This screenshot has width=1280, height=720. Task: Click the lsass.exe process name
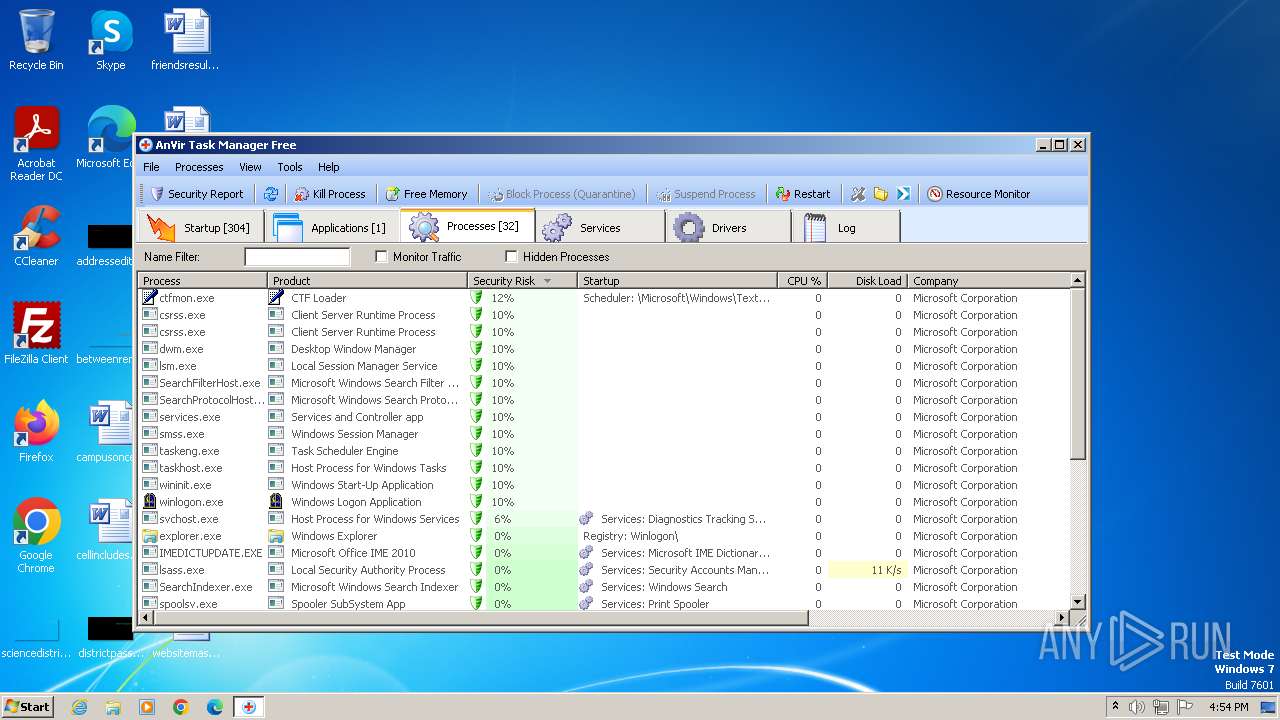coord(181,570)
